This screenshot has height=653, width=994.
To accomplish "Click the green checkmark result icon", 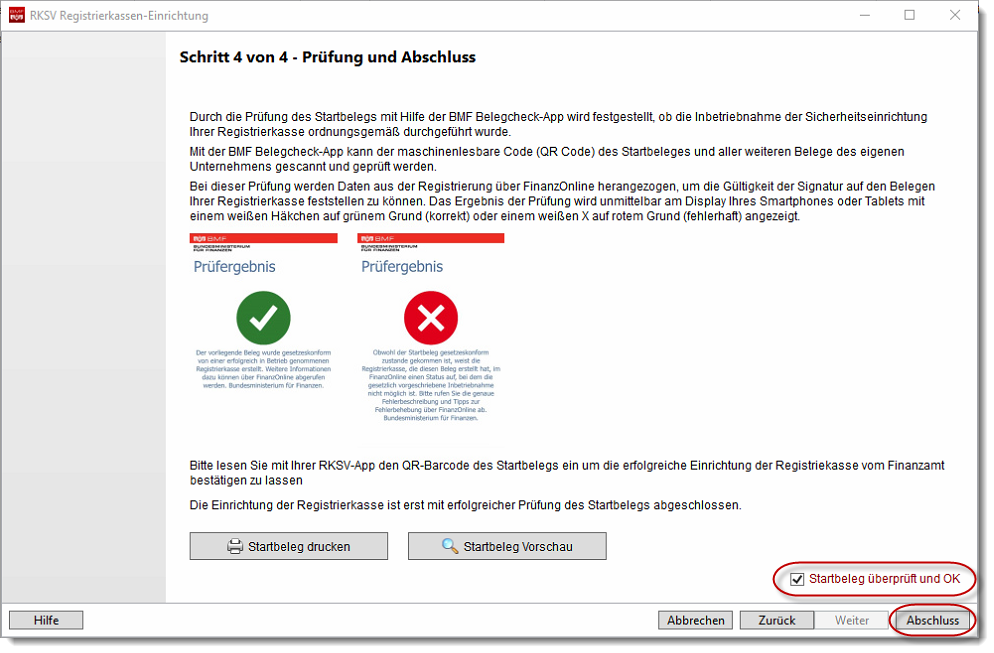I will click(263, 318).
